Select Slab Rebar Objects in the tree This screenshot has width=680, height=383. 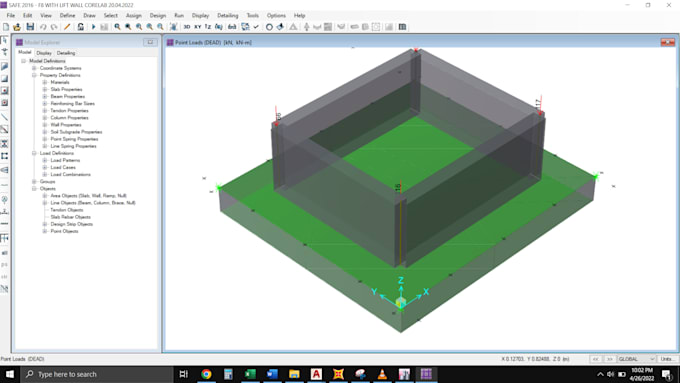point(71,217)
